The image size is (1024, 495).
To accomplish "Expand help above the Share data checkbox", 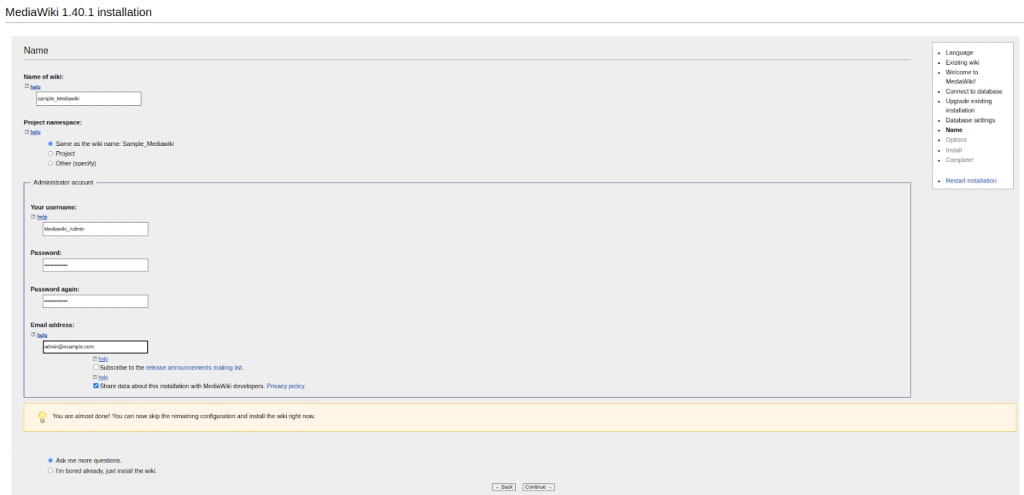I will point(103,377).
